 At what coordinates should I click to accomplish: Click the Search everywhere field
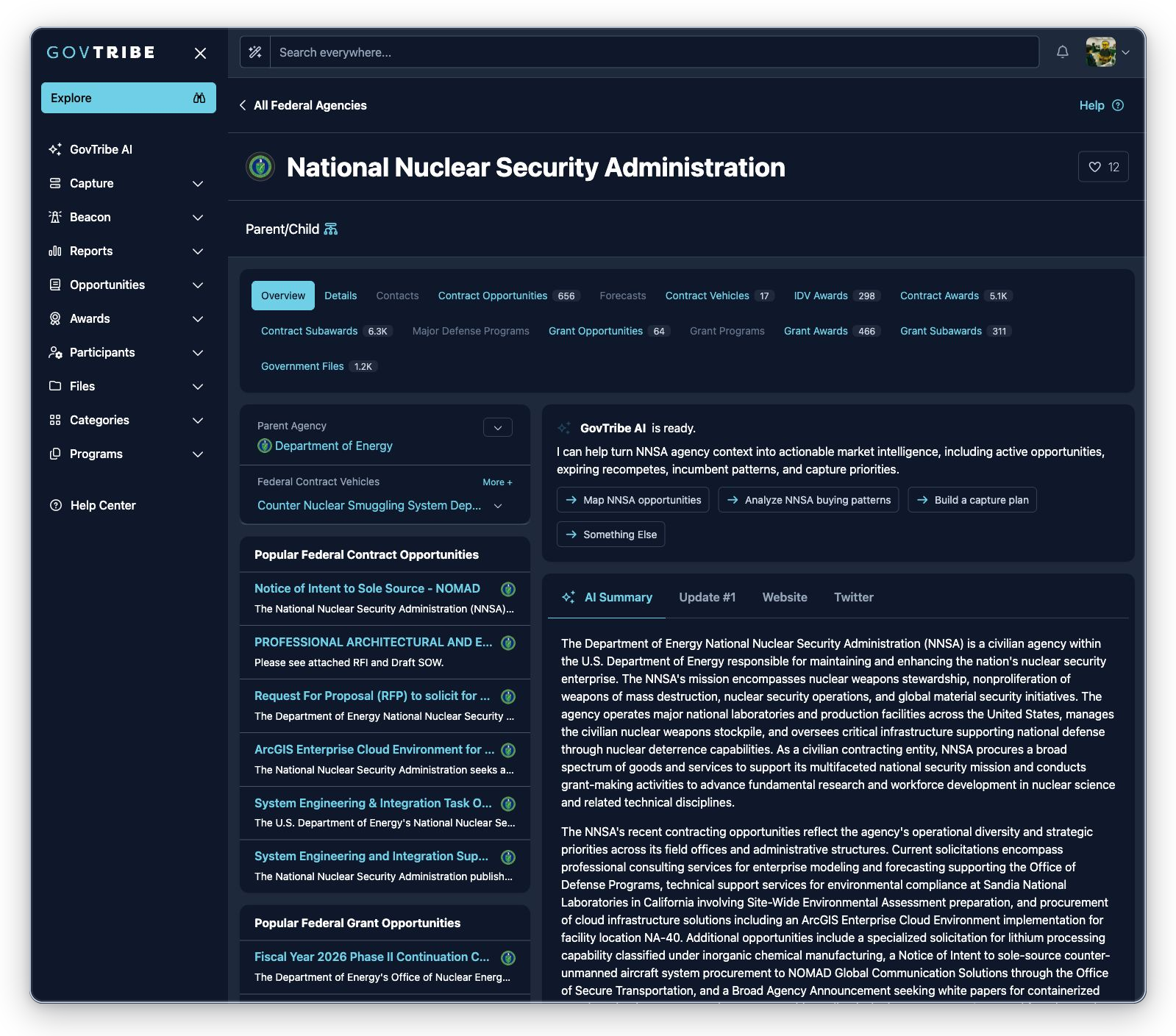(x=655, y=52)
